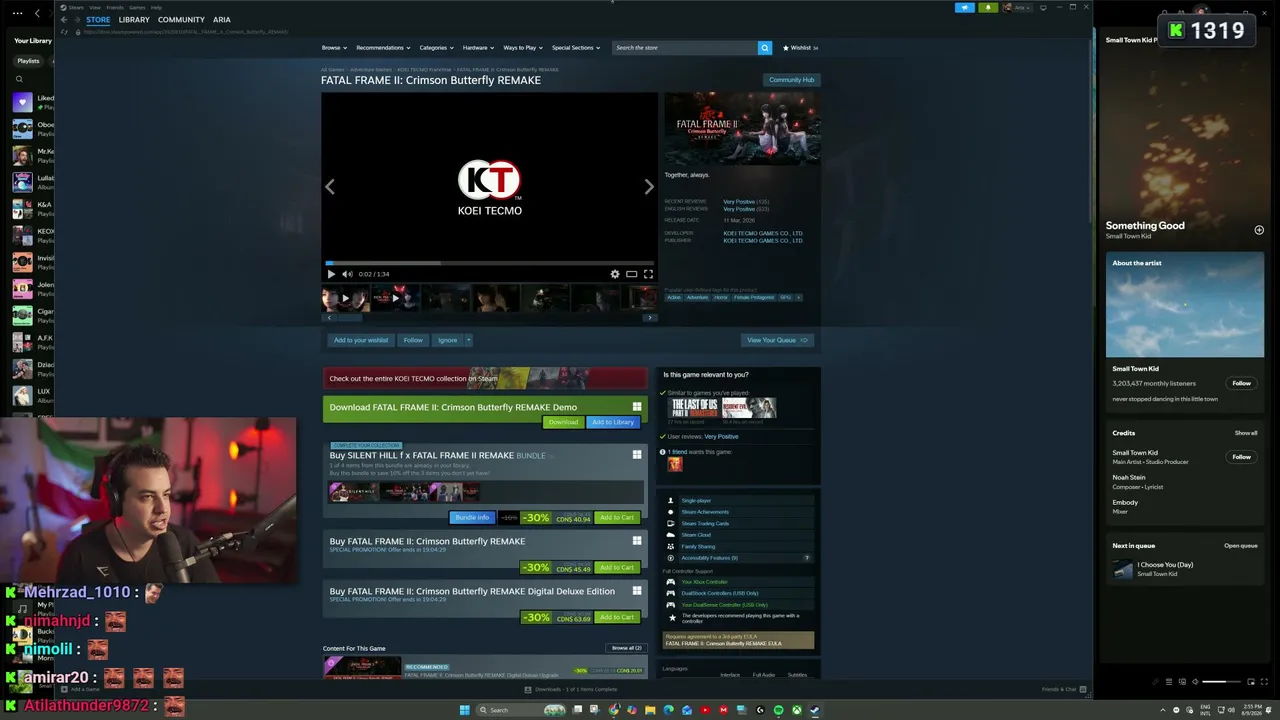Open Spotify from the taskbar
The image size is (1280, 720).
click(x=778, y=710)
